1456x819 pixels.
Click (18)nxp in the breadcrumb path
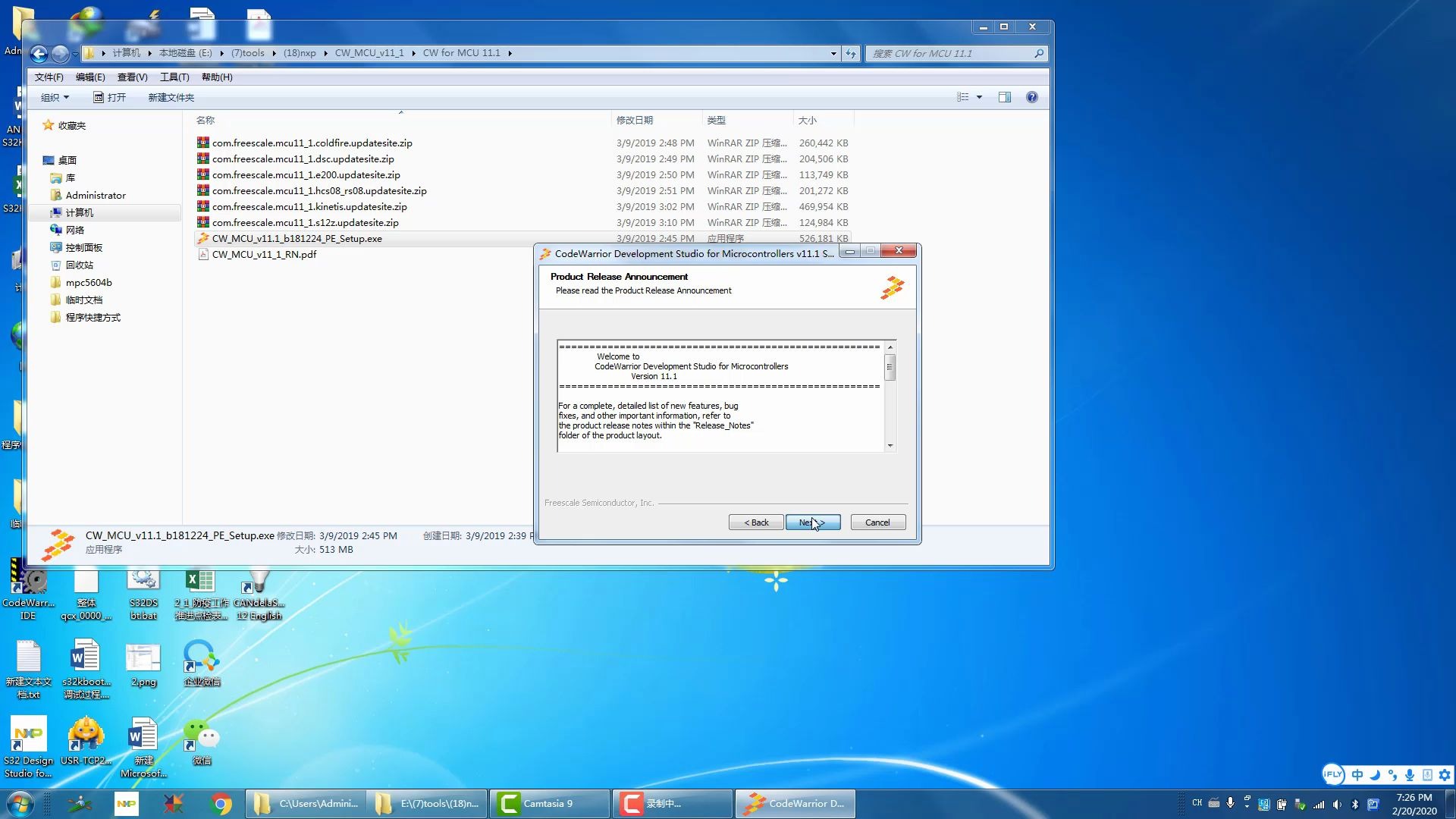300,53
